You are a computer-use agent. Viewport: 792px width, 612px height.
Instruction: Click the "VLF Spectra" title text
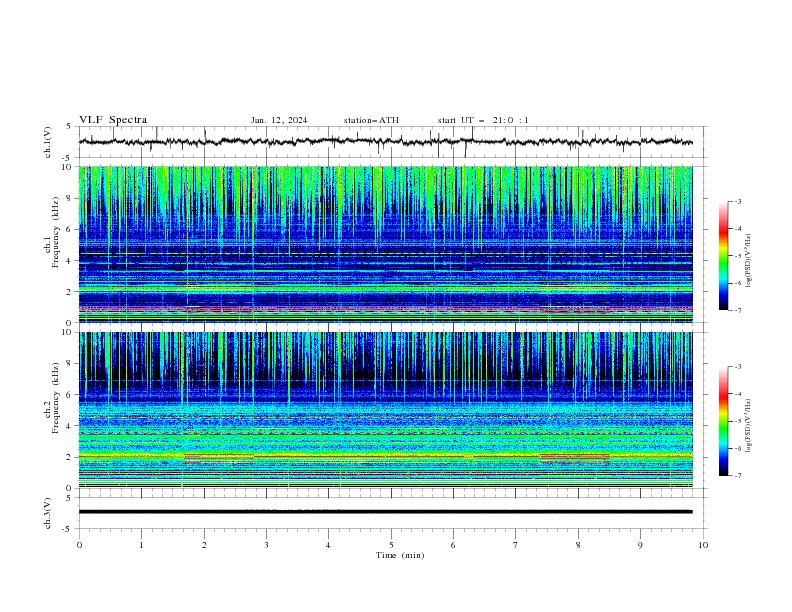113,120
